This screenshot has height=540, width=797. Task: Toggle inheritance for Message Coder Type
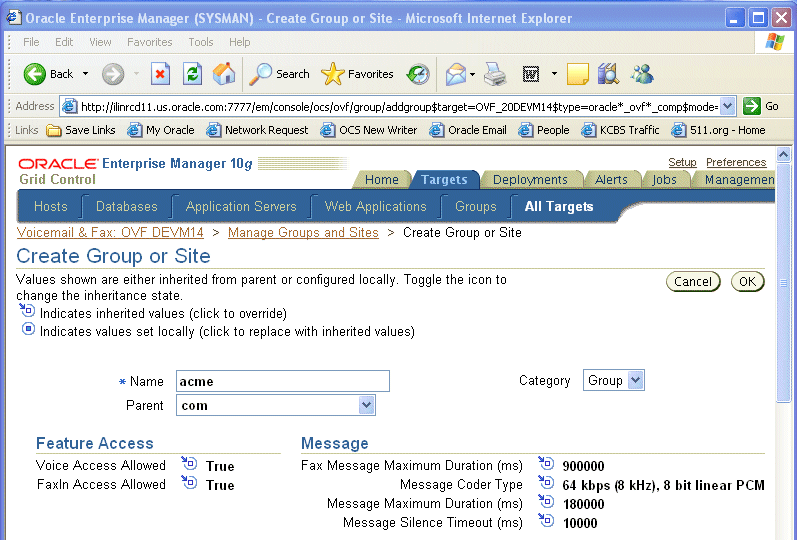[546, 482]
